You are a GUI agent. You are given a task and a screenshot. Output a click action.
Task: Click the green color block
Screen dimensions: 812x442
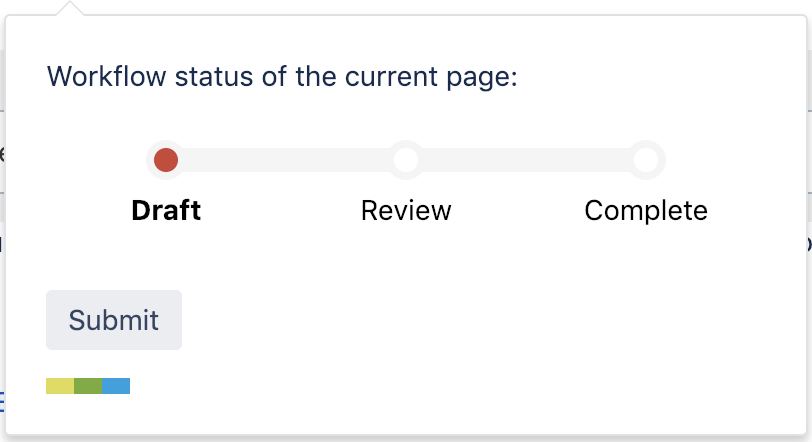88,386
